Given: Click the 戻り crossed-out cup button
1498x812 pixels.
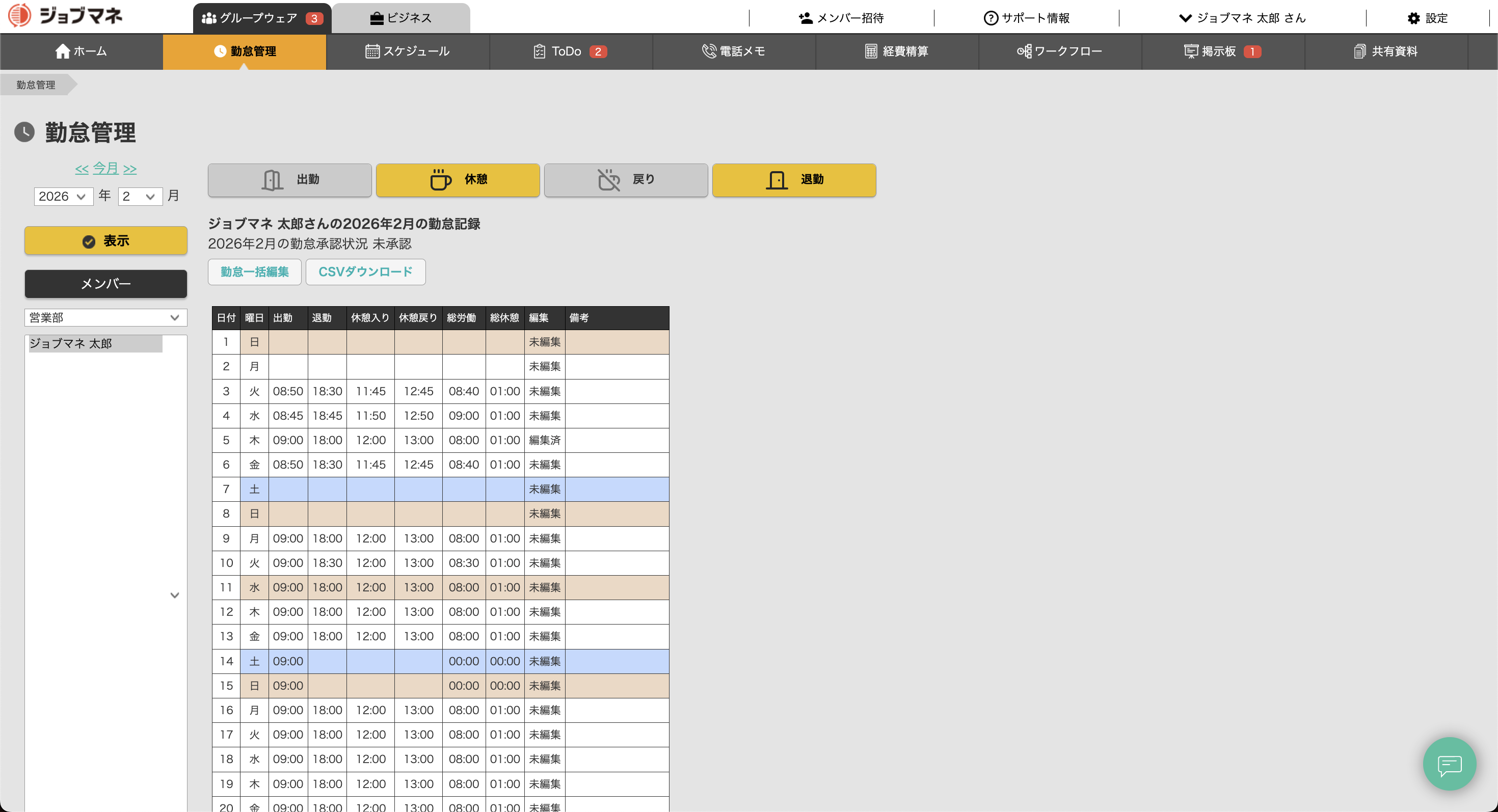Looking at the screenshot, I should pos(626,180).
